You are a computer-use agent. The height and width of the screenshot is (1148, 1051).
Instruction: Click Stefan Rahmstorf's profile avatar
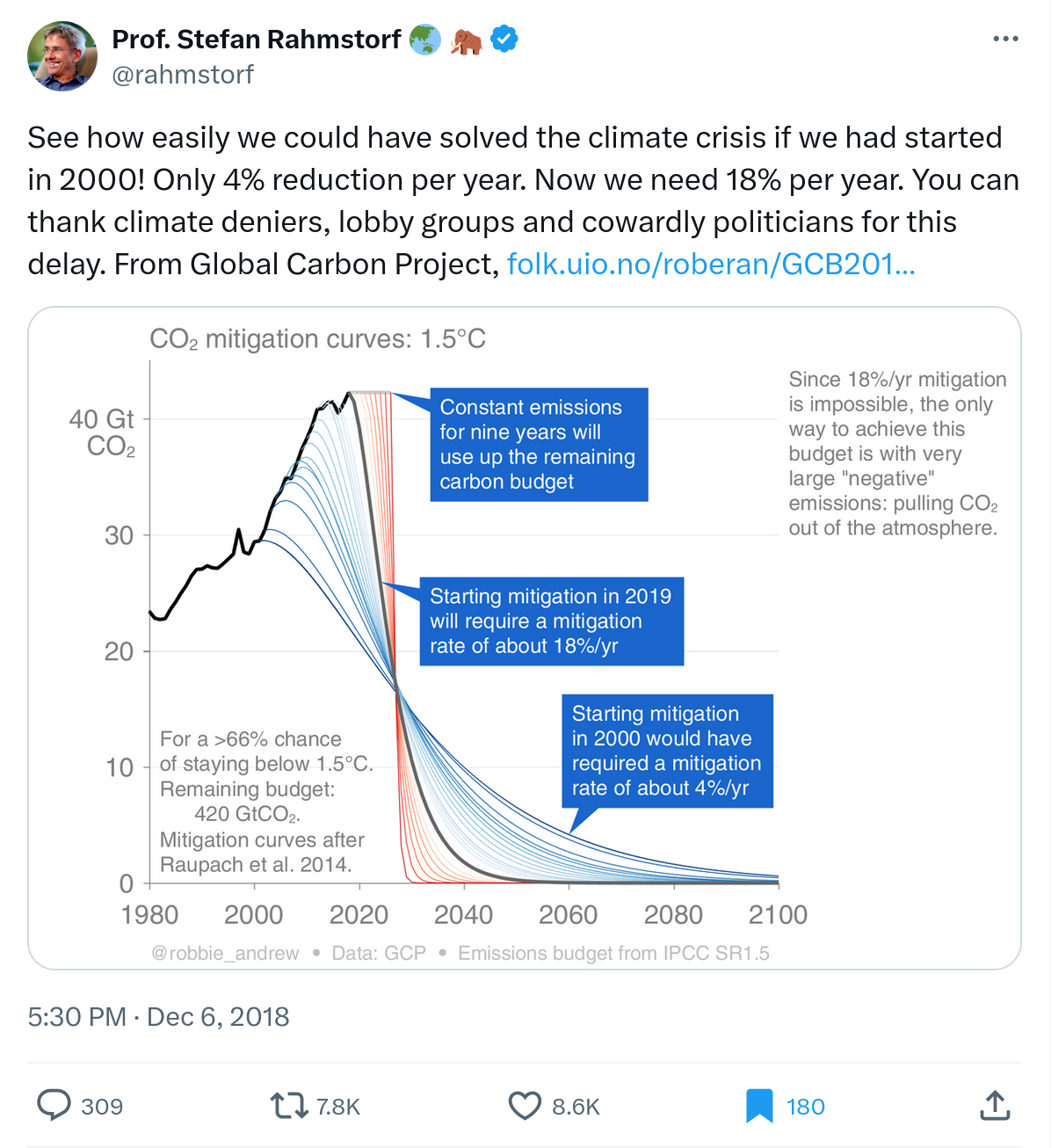(x=62, y=56)
